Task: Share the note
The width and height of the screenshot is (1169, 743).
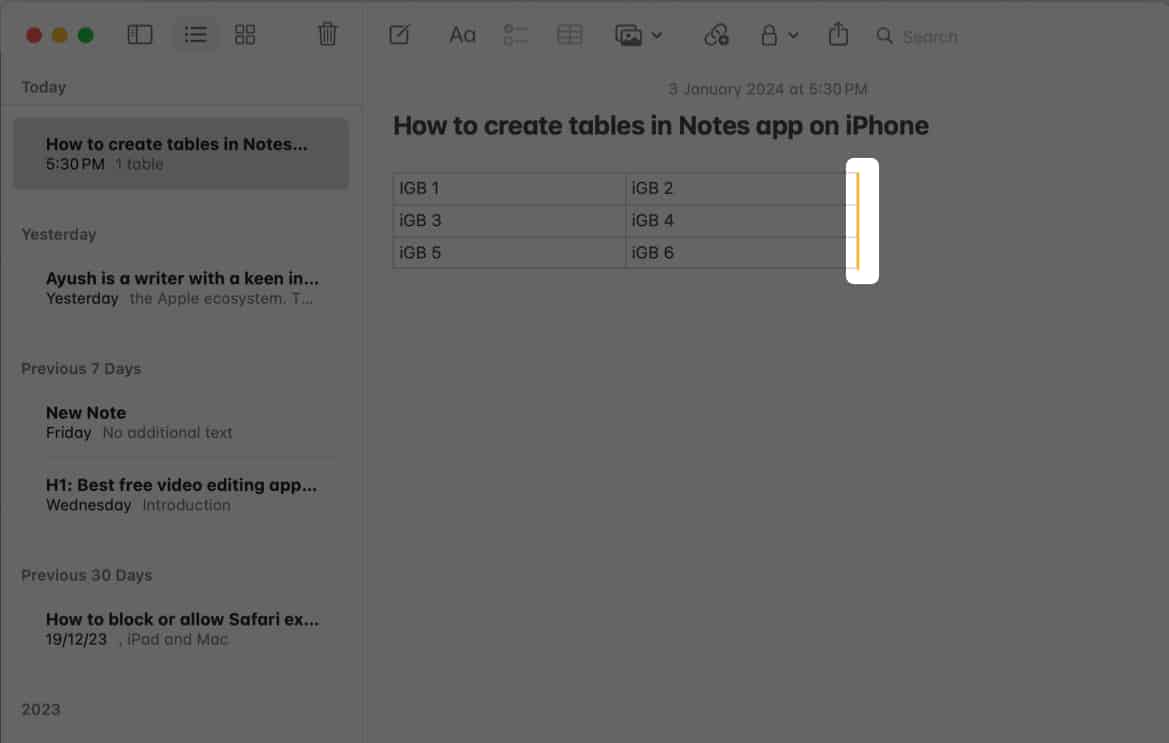Action: [838, 34]
